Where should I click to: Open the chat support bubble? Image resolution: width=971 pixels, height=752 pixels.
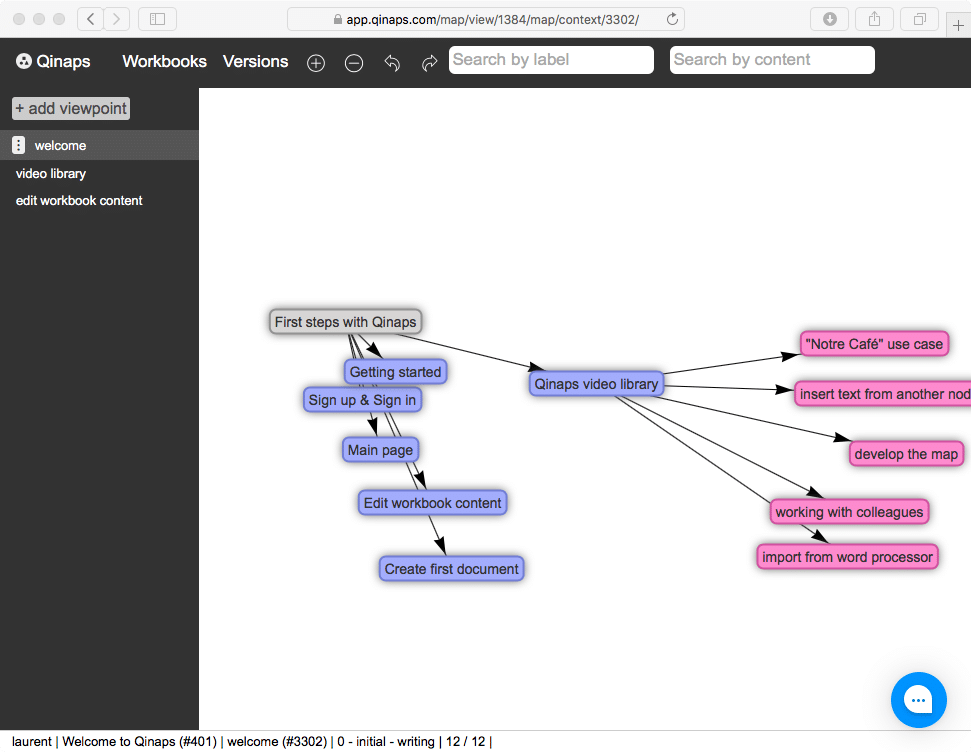[918, 700]
